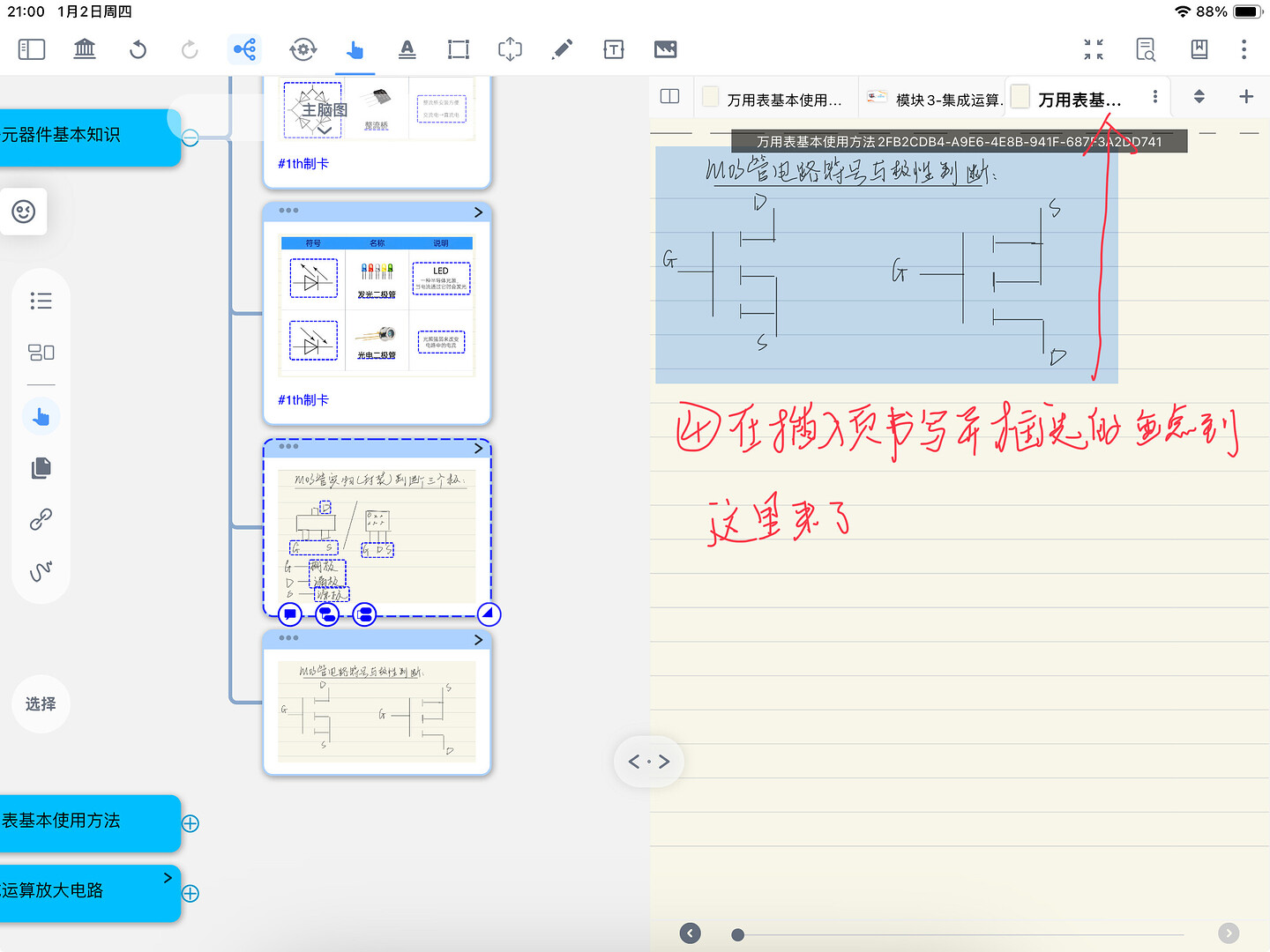Viewport: 1270px width, 952px height.
Task: Open the LED diode table card thumbnail
Action: (x=377, y=305)
